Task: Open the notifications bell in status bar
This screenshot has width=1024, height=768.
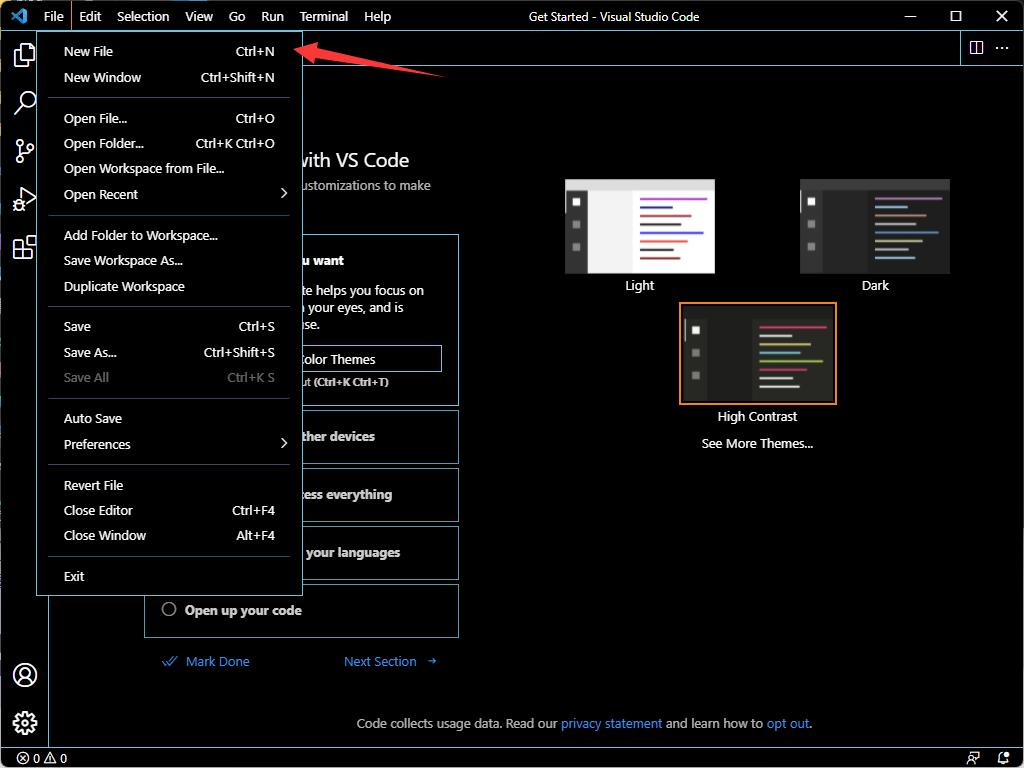Action: click(x=1003, y=758)
